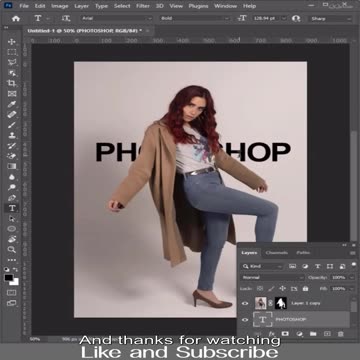Toggle lock all padlock icon
This screenshot has width=360, height=360.
305,289
